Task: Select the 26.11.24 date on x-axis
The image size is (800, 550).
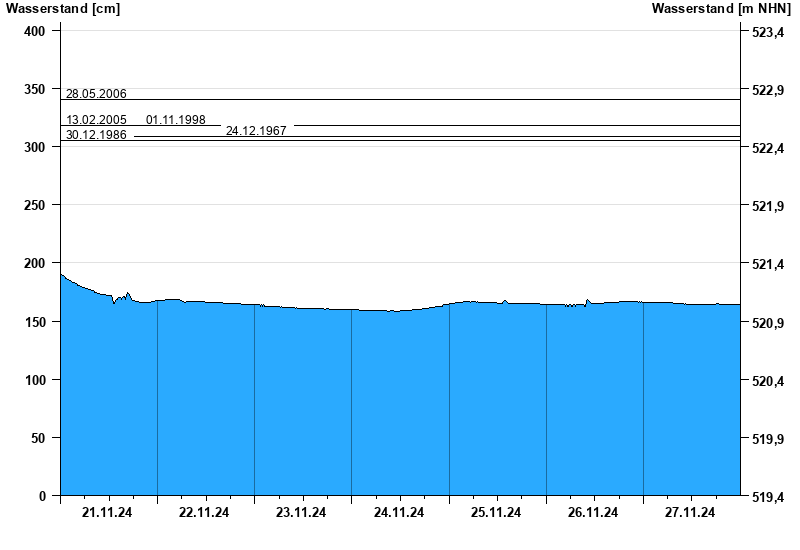Action: [x=593, y=513]
